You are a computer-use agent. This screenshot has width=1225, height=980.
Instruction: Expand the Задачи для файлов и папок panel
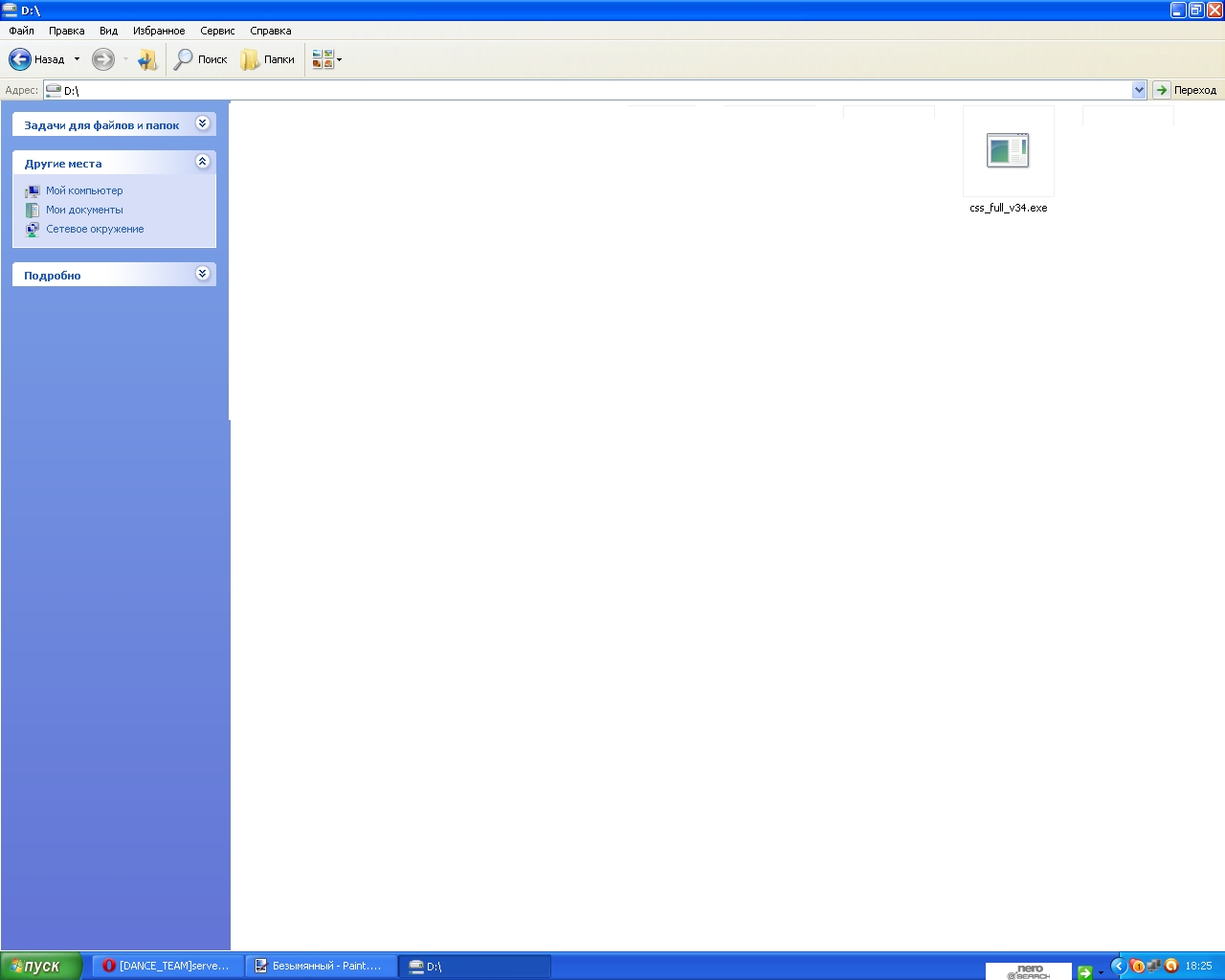pyautogui.click(x=202, y=123)
